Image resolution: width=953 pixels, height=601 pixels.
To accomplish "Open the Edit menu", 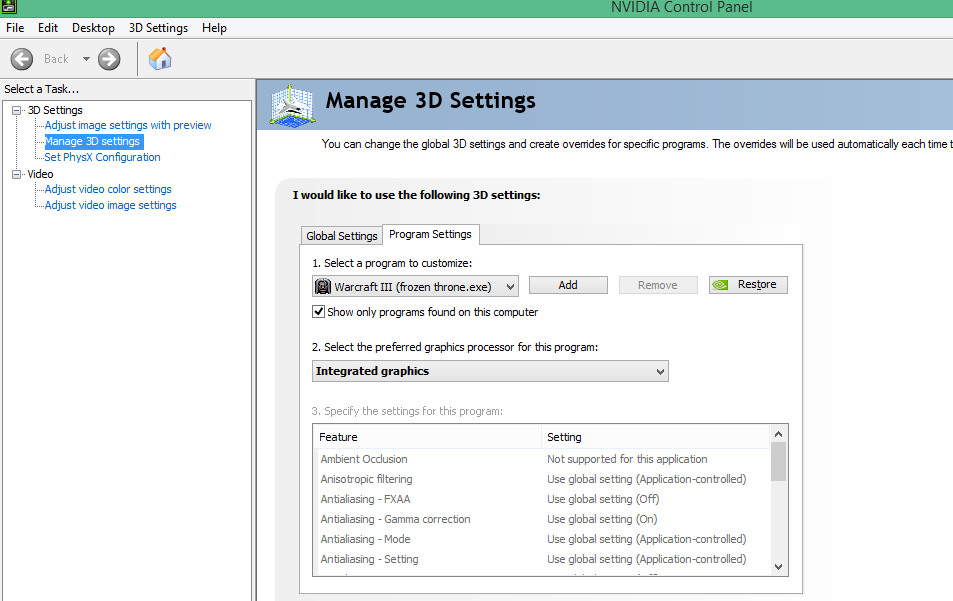I will [47, 28].
